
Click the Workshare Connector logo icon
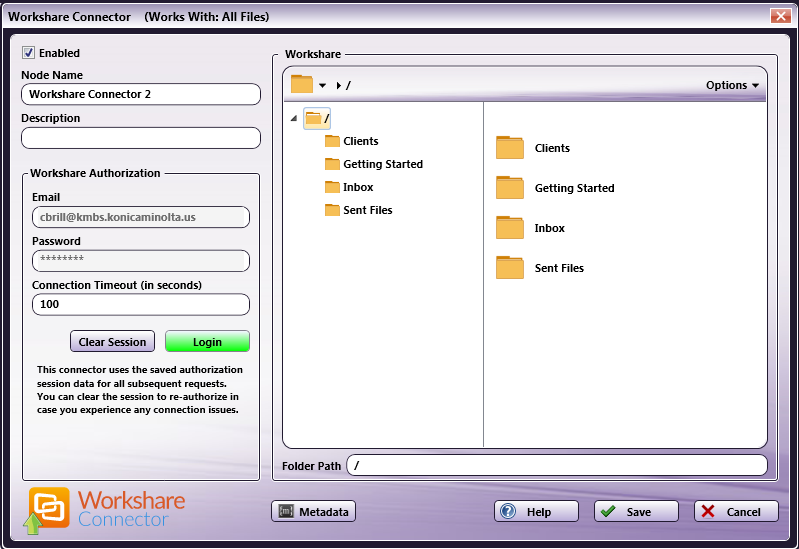[x=46, y=510]
